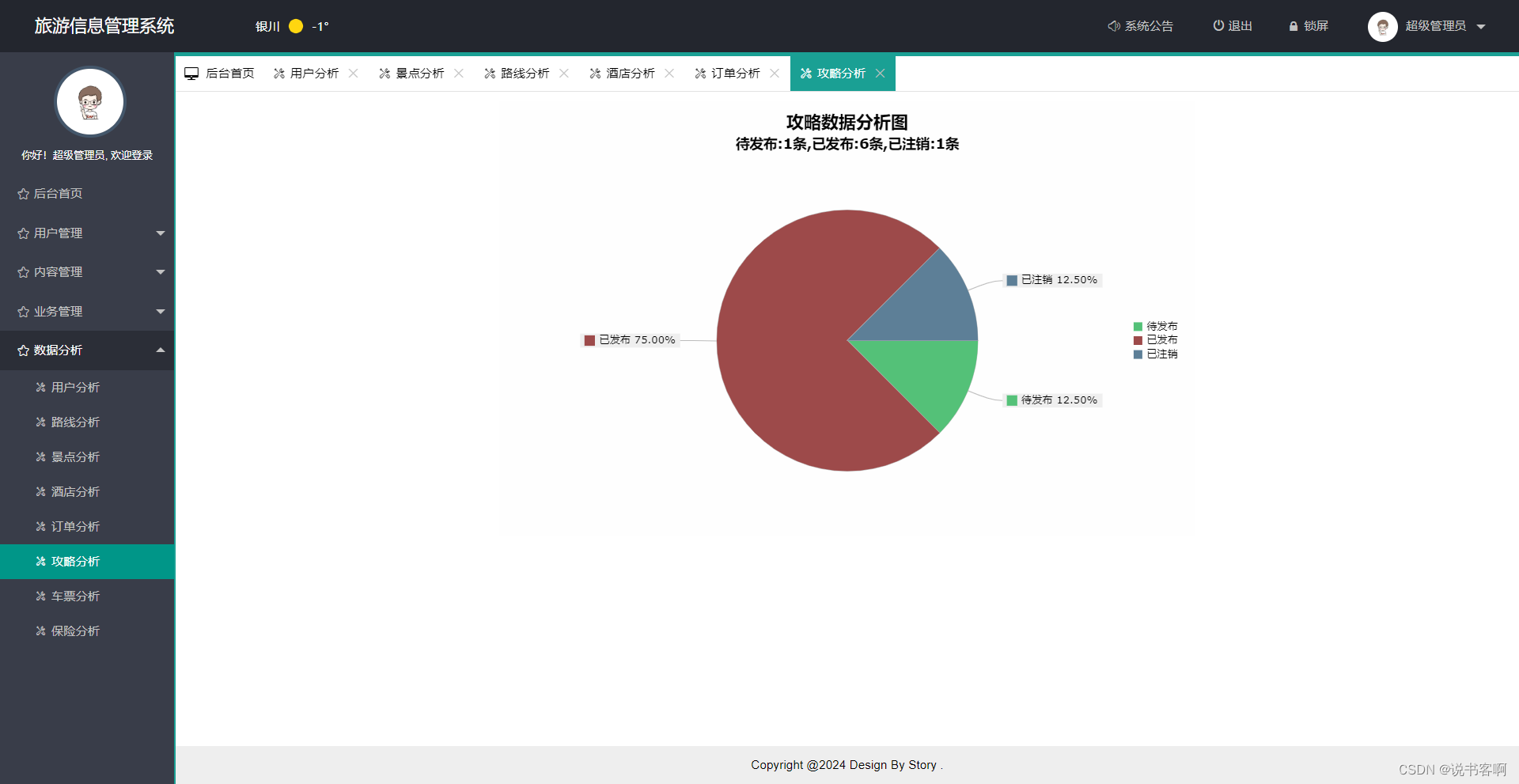Click the tool icon beside sidebar 订单分析
This screenshot has height=784, width=1519.
40,527
